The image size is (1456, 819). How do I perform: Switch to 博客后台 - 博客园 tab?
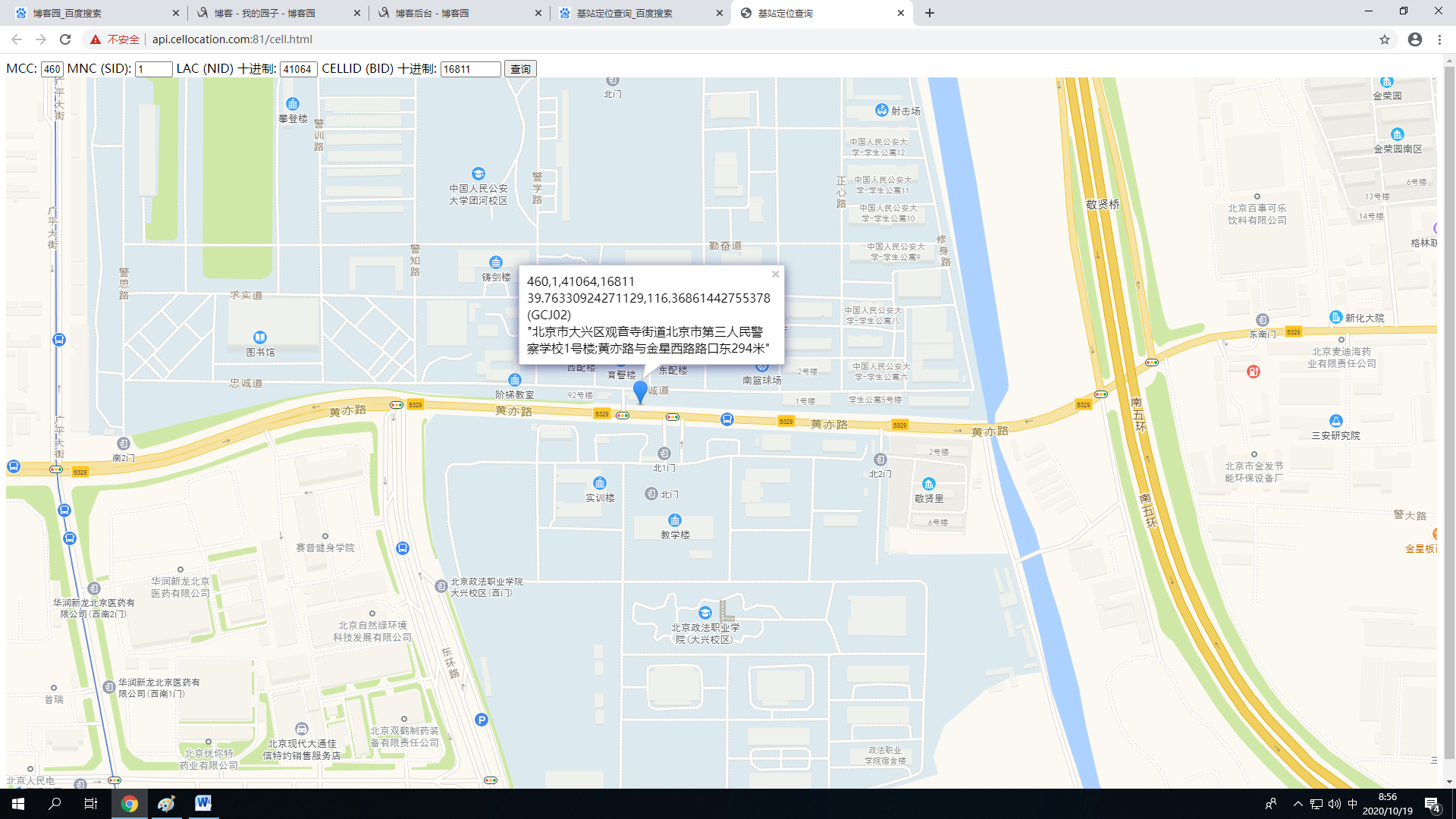(432, 13)
